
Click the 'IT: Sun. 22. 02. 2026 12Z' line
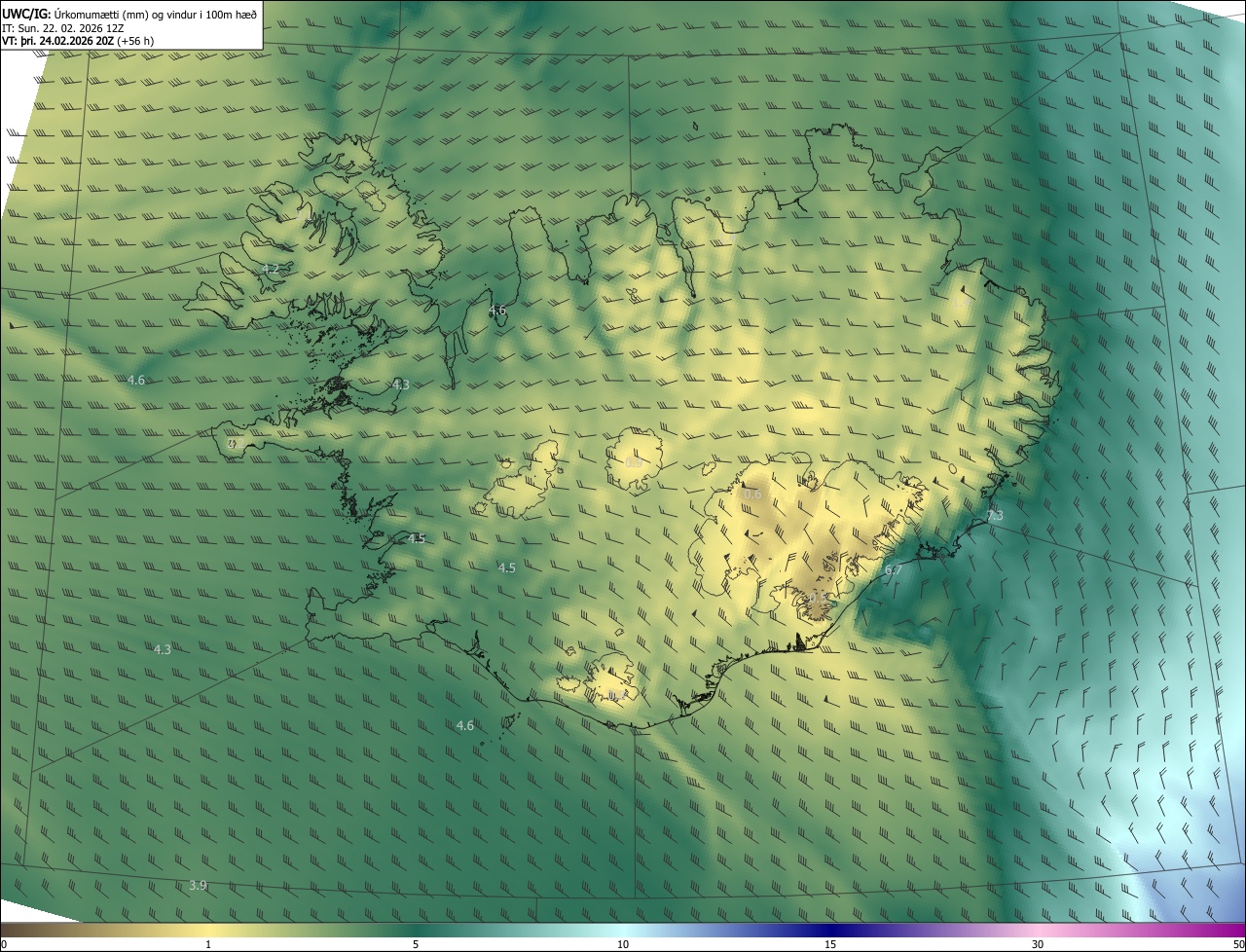tap(62, 27)
